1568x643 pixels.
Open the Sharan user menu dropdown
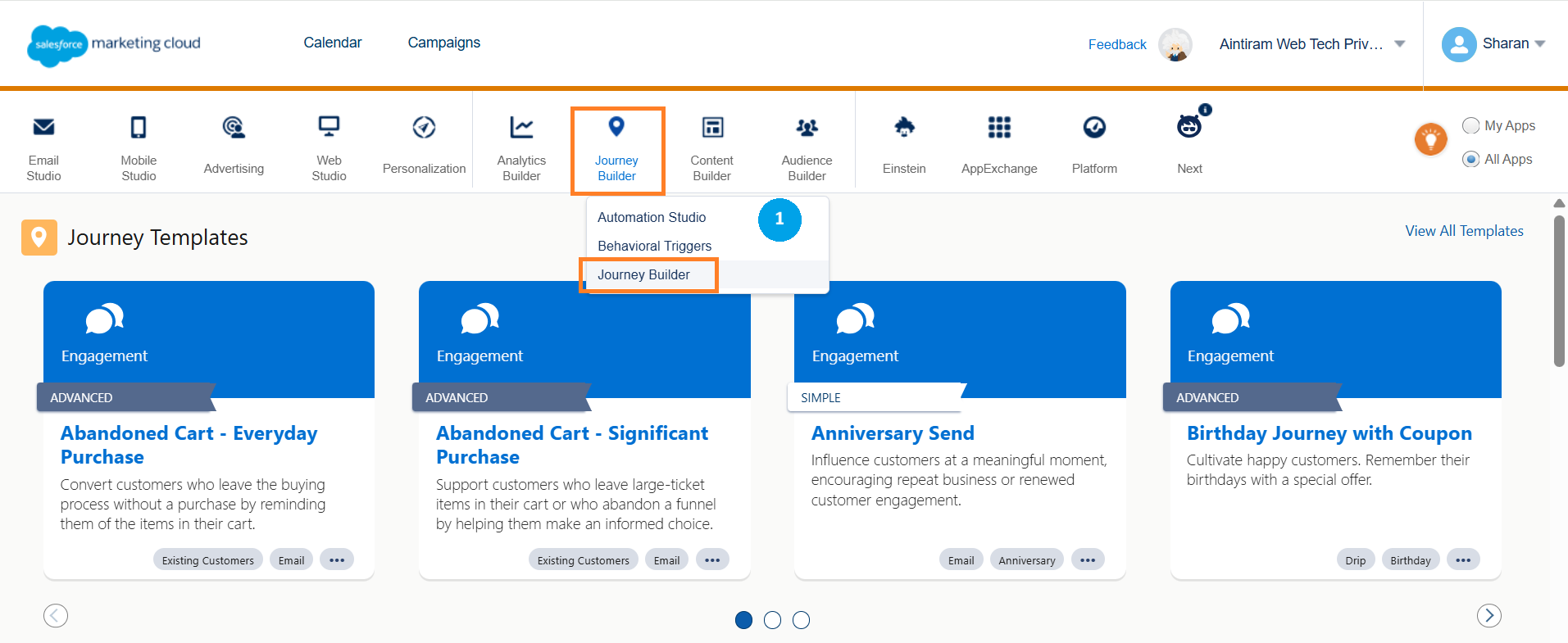click(1540, 44)
